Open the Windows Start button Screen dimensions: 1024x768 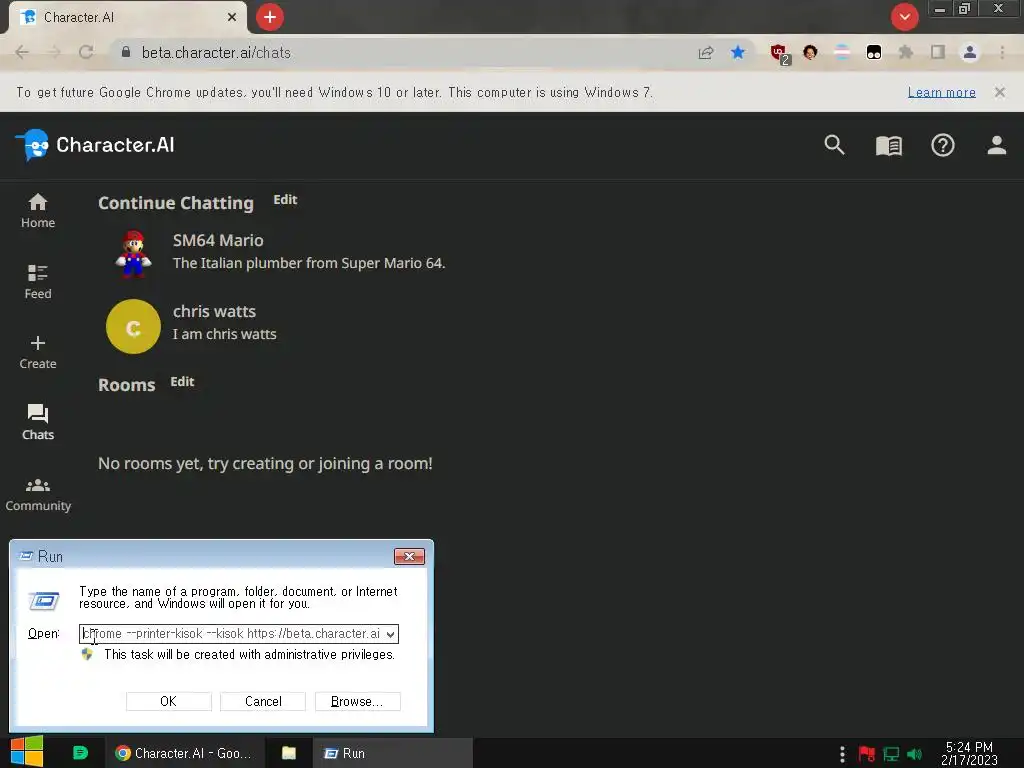click(27, 752)
